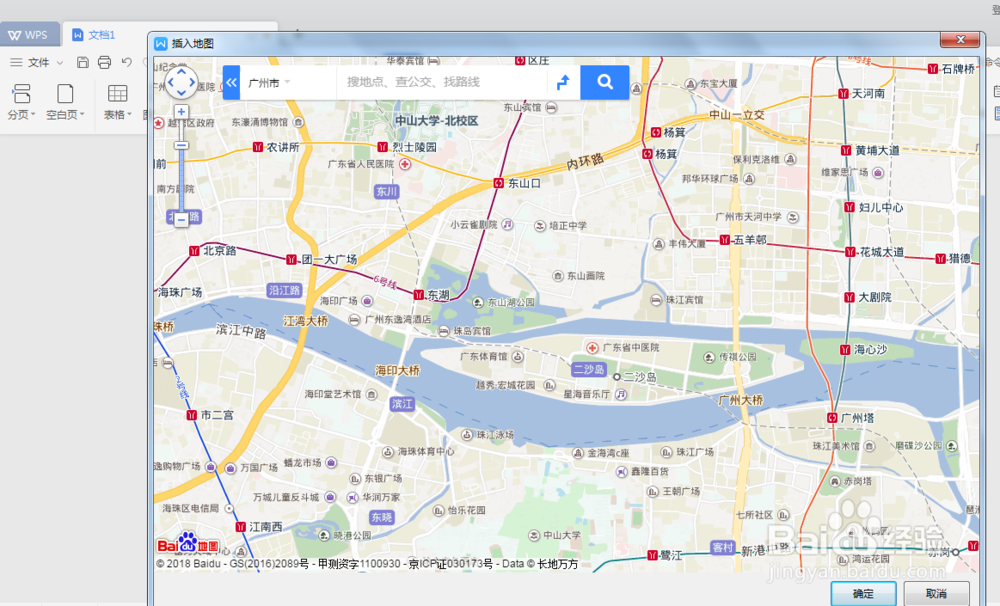Image resolution: width=1000 pixels, height=606 pixels.
Task: Click the 客村 label
Action: 723,547
